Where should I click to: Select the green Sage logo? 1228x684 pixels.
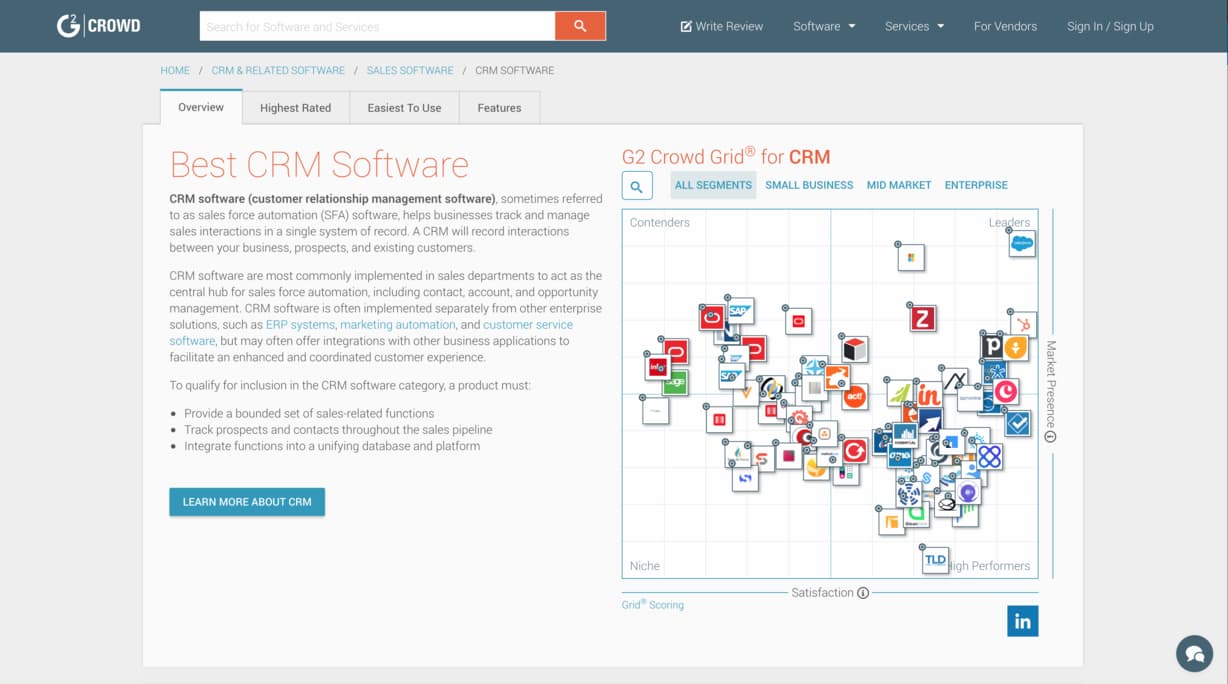click(675, 382)
